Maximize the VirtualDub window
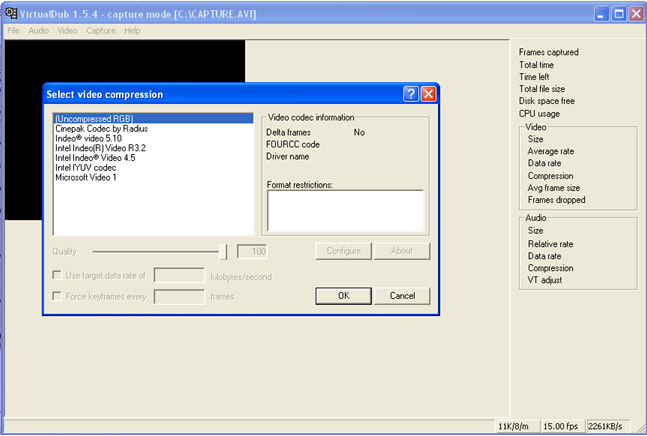The image size is (647, 436). pos(619,14)
